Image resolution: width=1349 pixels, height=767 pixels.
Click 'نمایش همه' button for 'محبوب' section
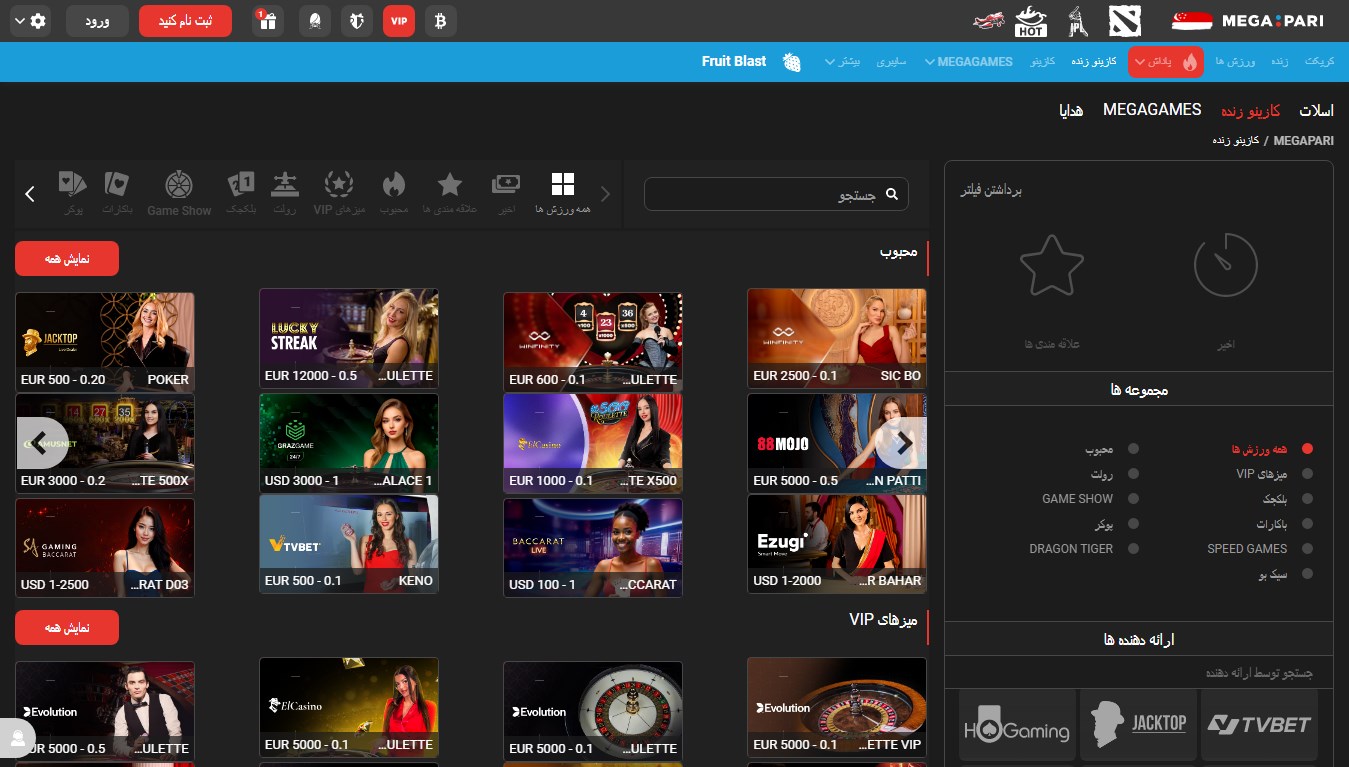(67, 258)
